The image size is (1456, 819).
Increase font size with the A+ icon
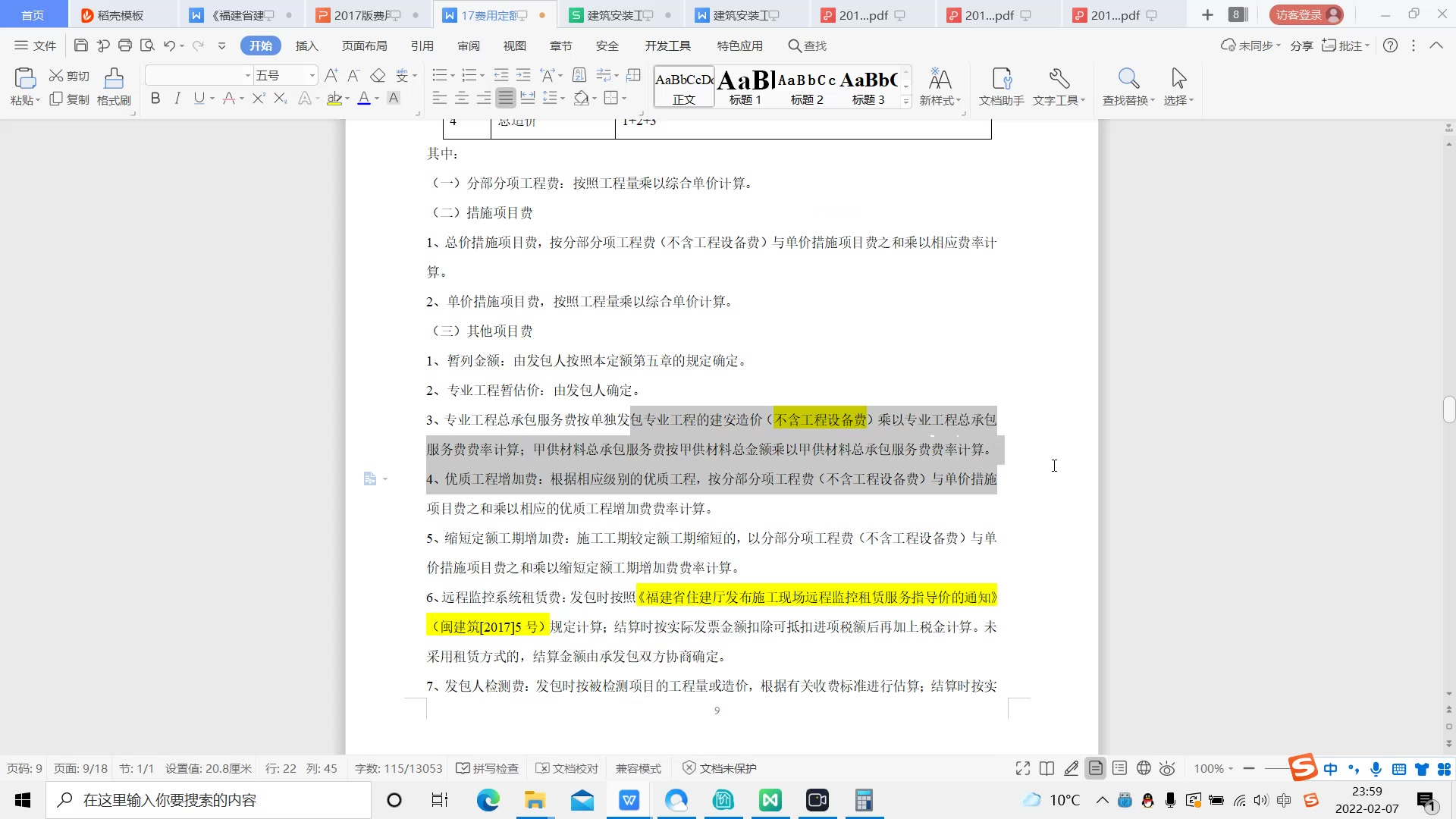click(331, 75)
